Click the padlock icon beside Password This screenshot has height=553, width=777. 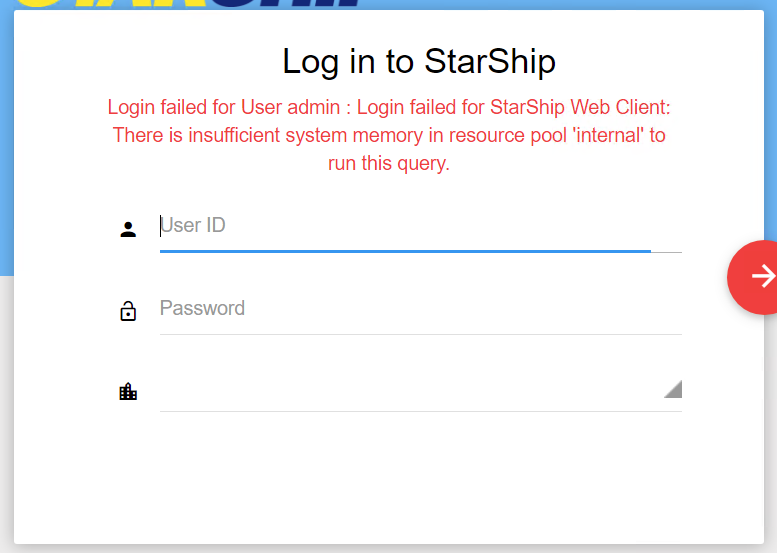tap(128, 311)
